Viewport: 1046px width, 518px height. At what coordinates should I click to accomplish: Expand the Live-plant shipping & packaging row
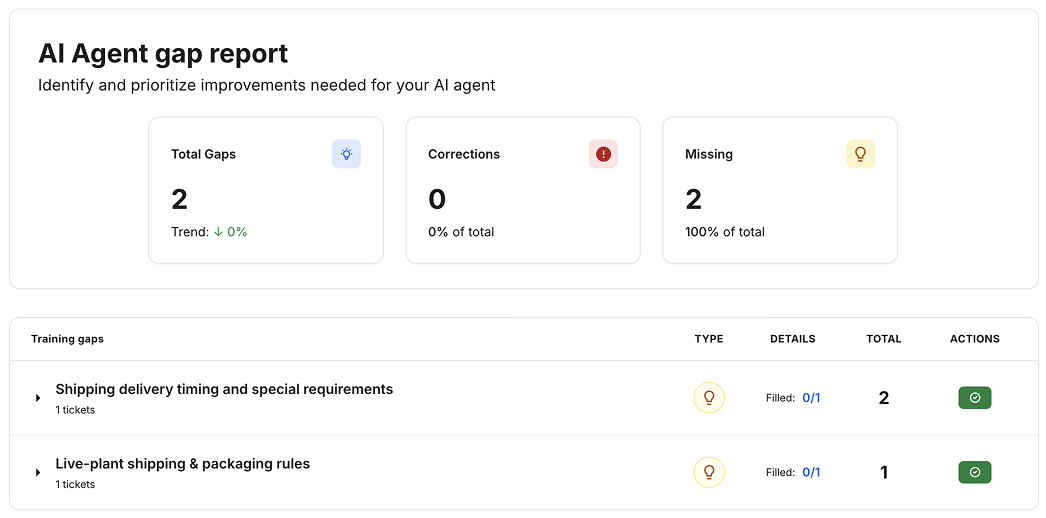[38, 472]
